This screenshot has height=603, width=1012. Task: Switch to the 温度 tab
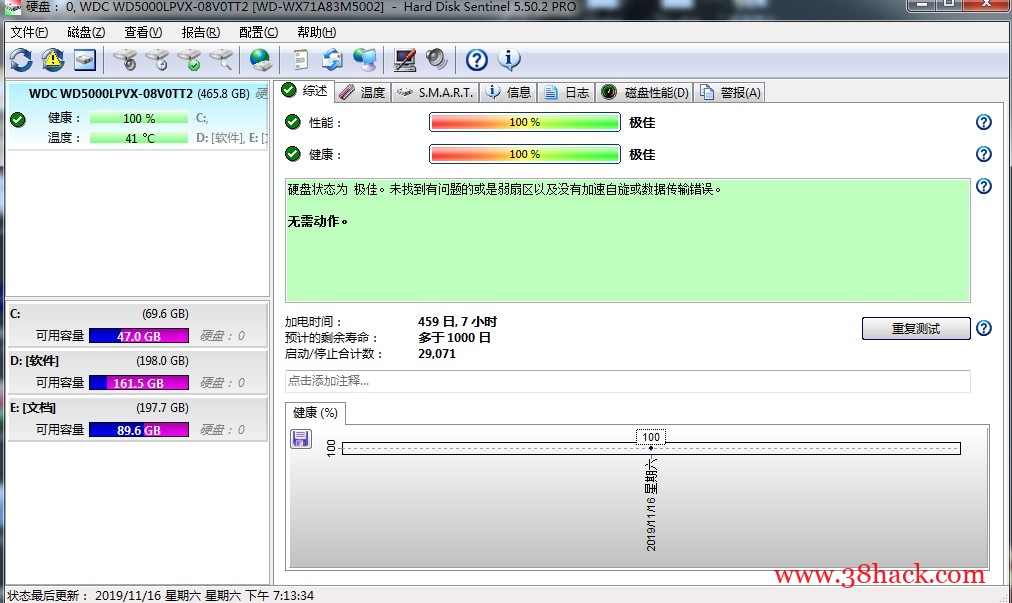[x=362, y=92]
